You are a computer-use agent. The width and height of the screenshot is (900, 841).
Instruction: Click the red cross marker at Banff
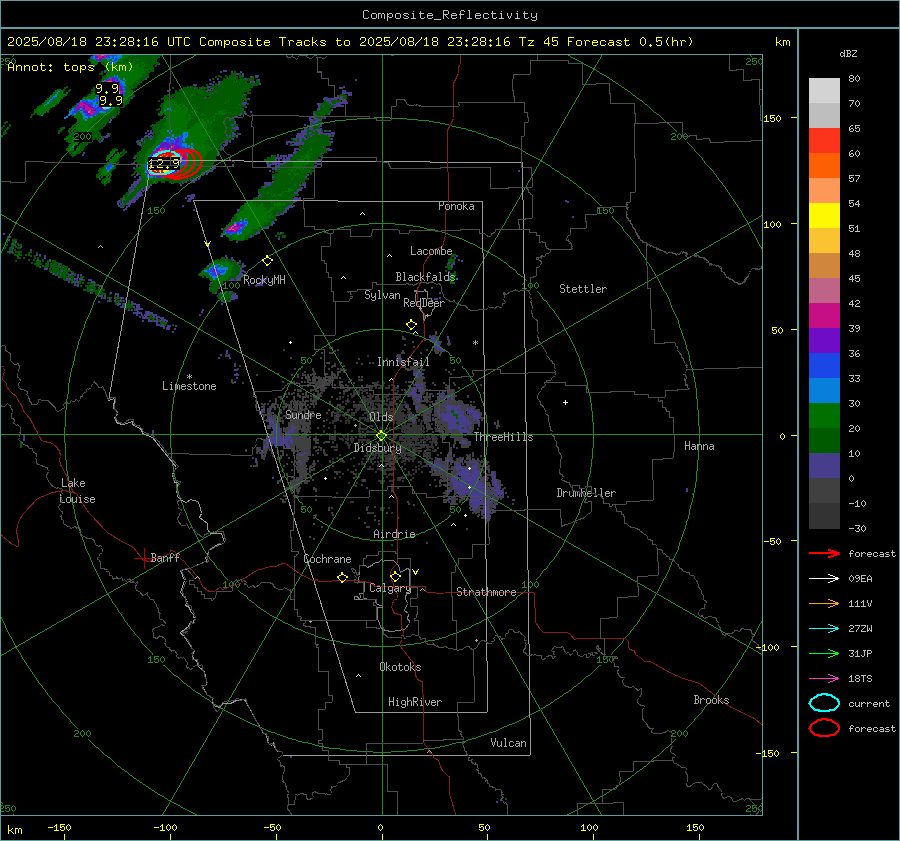pos(142,558)
